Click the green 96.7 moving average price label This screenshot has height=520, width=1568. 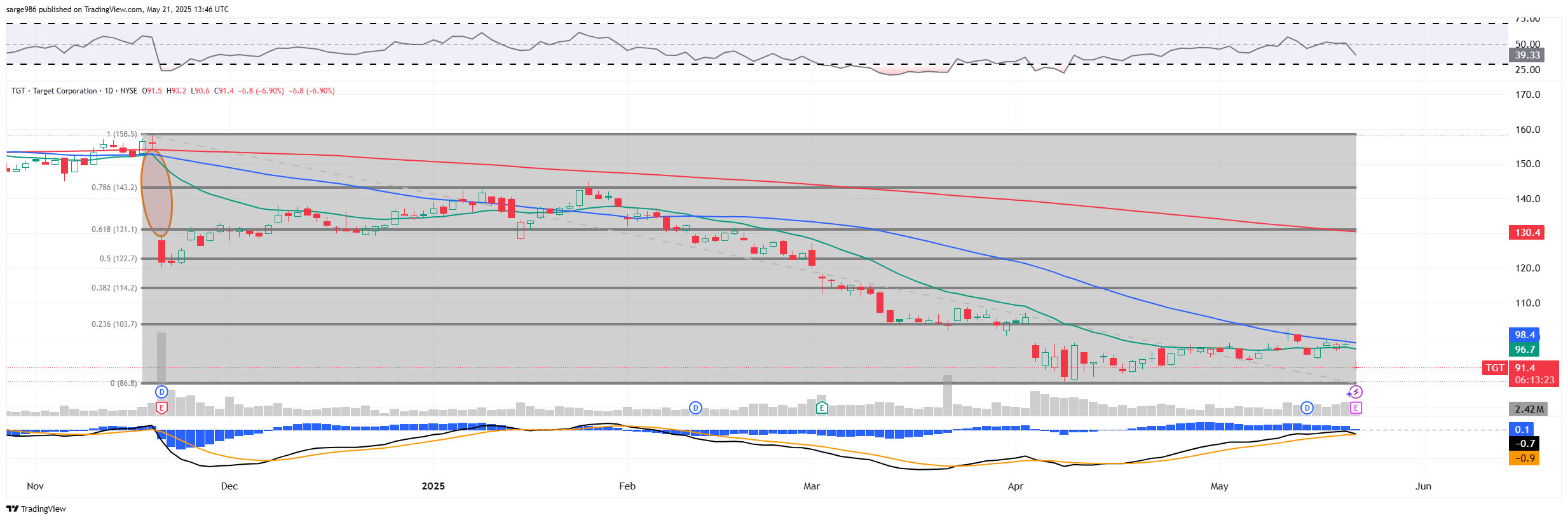coord(1524,350)
